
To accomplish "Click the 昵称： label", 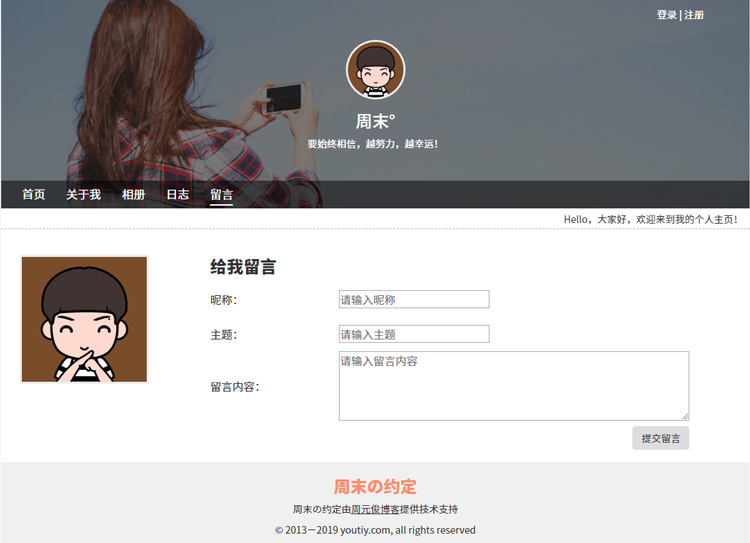I will click(224, 300).
